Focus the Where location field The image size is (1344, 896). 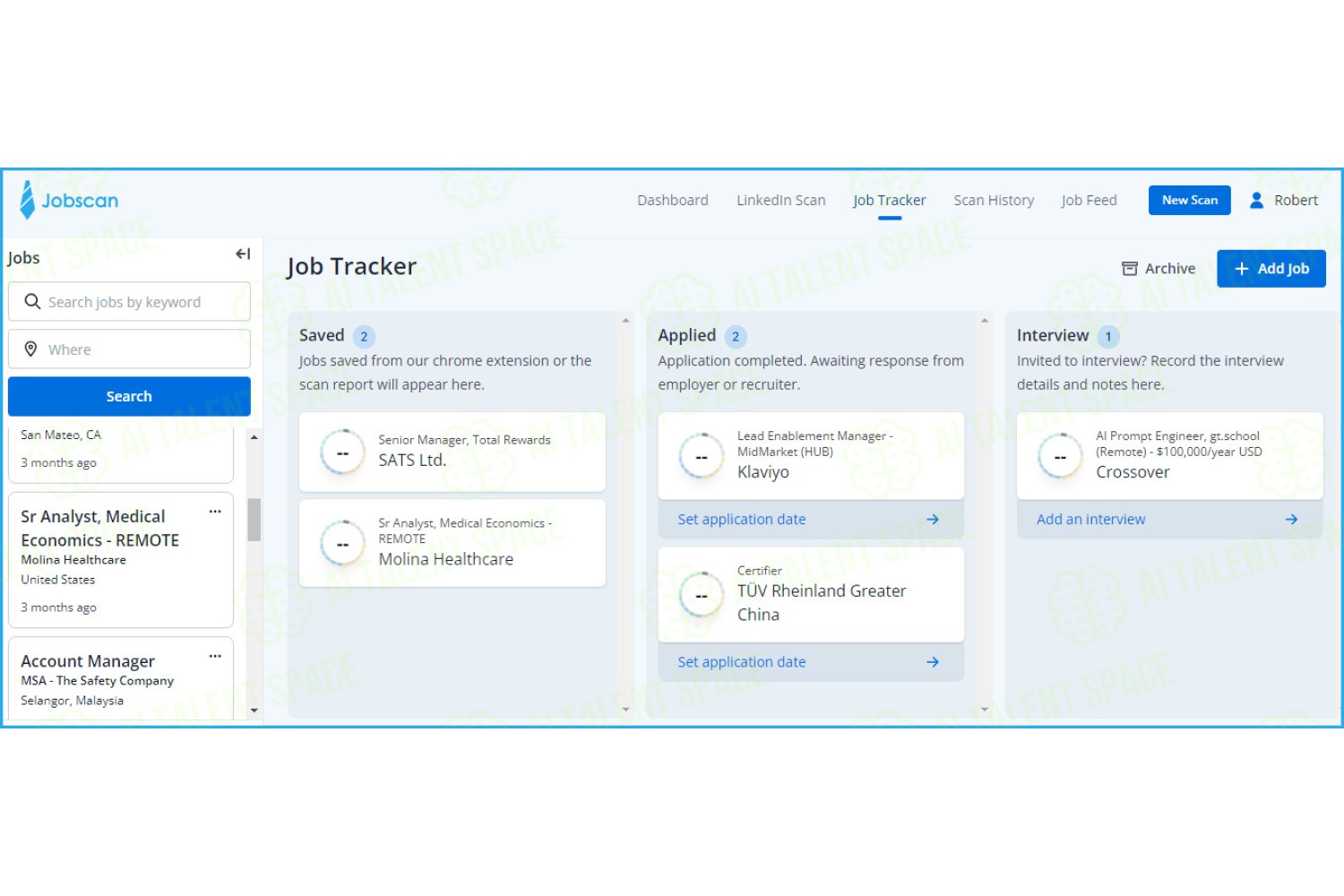pyautogui.click(x=129, y=349)
